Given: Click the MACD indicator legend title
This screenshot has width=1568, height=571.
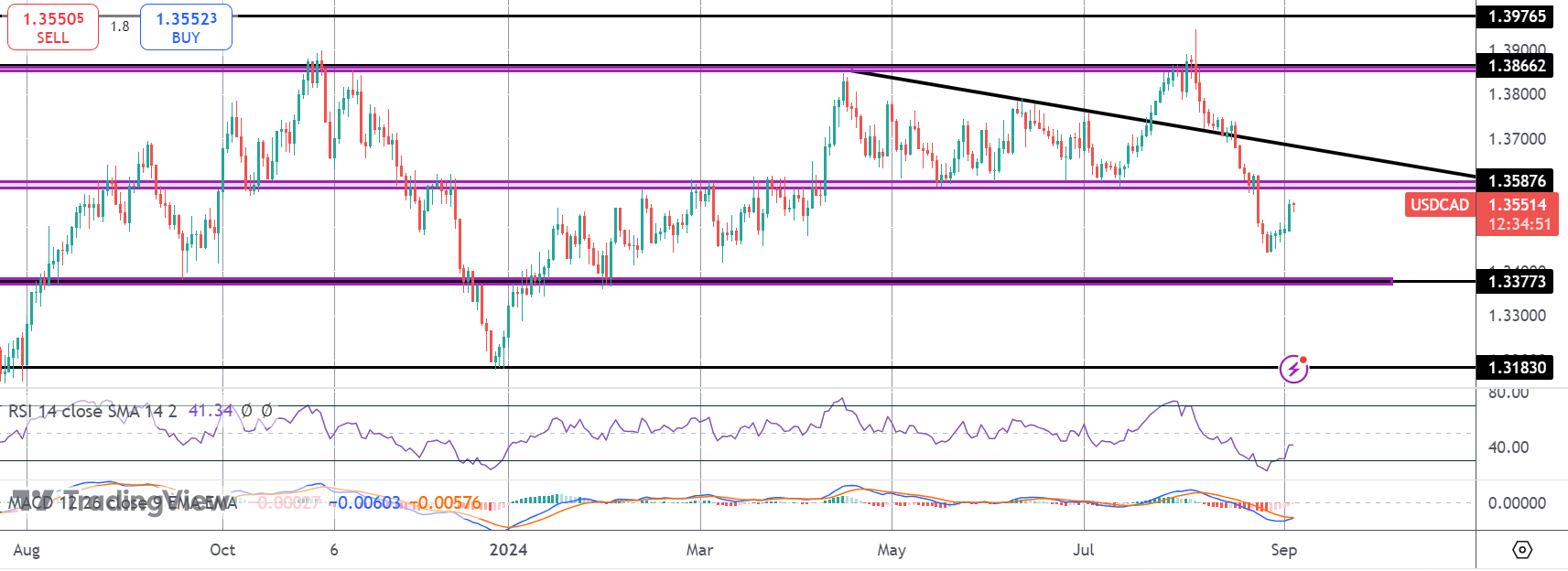Looking at the screenshot, I should click(122, 503).
